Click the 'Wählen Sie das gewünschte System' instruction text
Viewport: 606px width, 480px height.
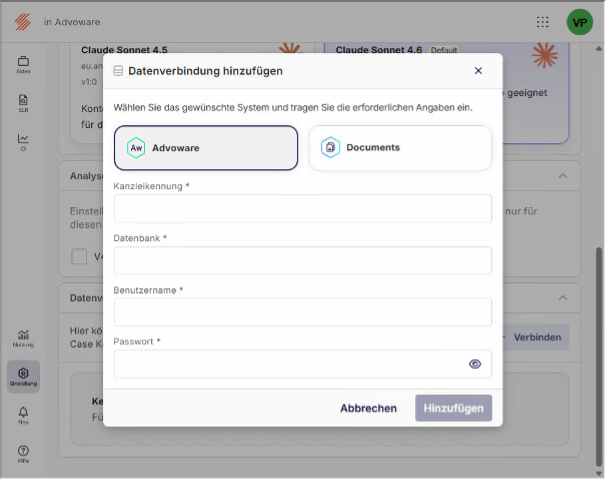pos(293,107)
